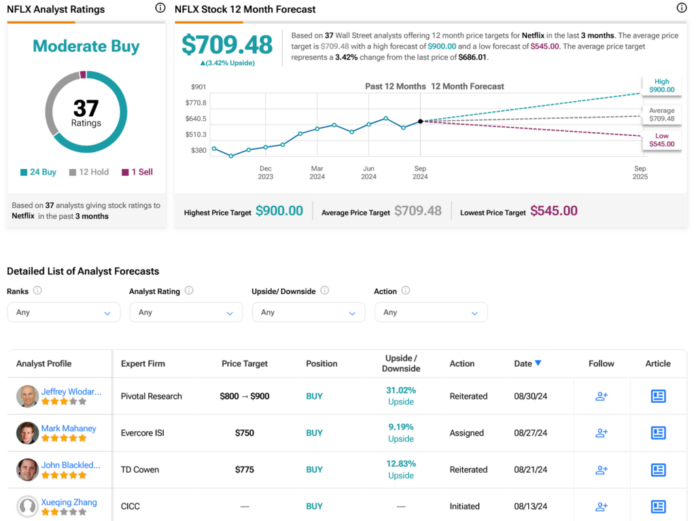This screenshot has width=696, height=521.
Task: Open article for CICC rating
Action: point(658,505)
